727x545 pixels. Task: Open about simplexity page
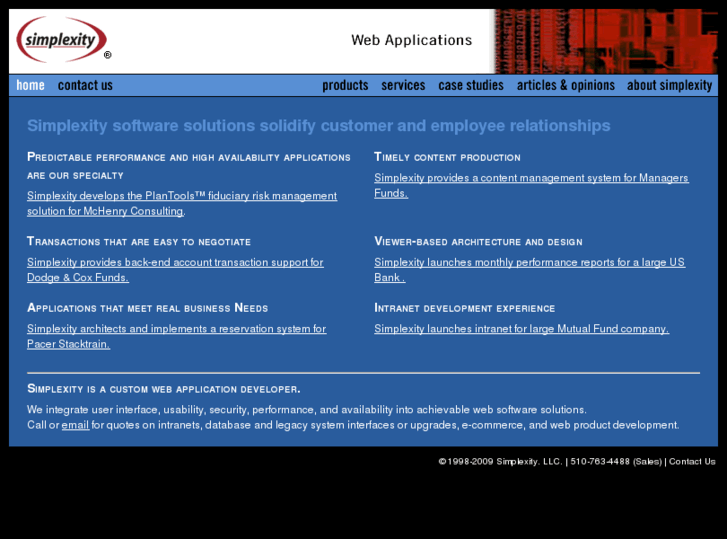click(x=670, y=85)
